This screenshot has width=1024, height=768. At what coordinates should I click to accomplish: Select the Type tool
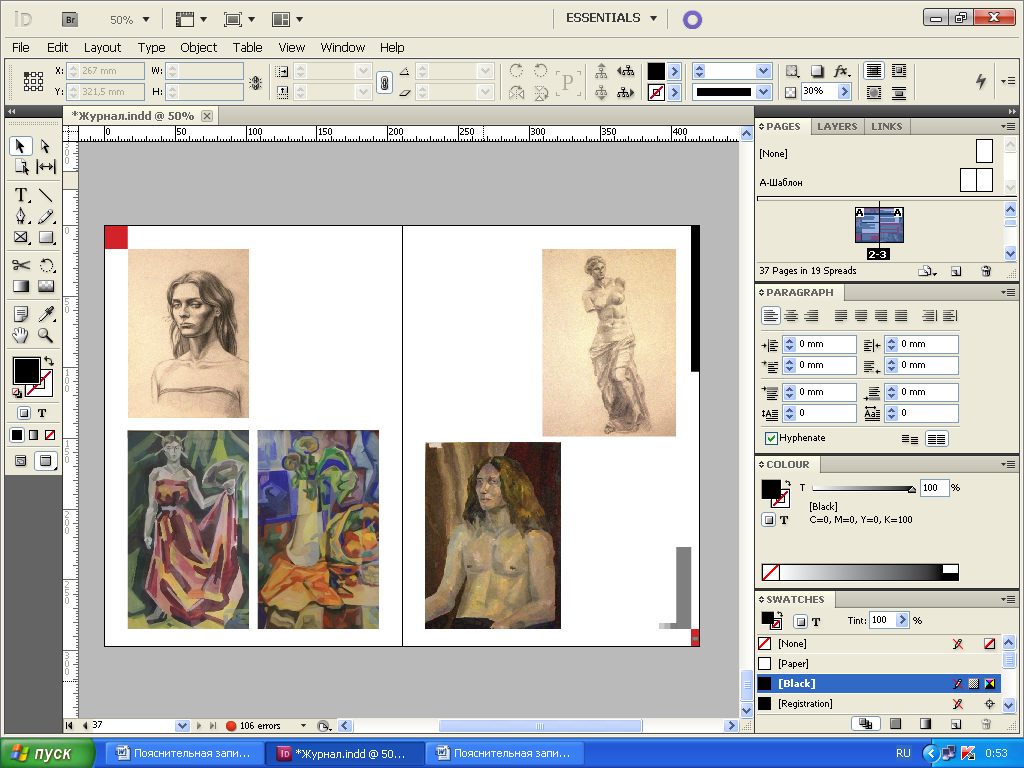click(22, 195)
